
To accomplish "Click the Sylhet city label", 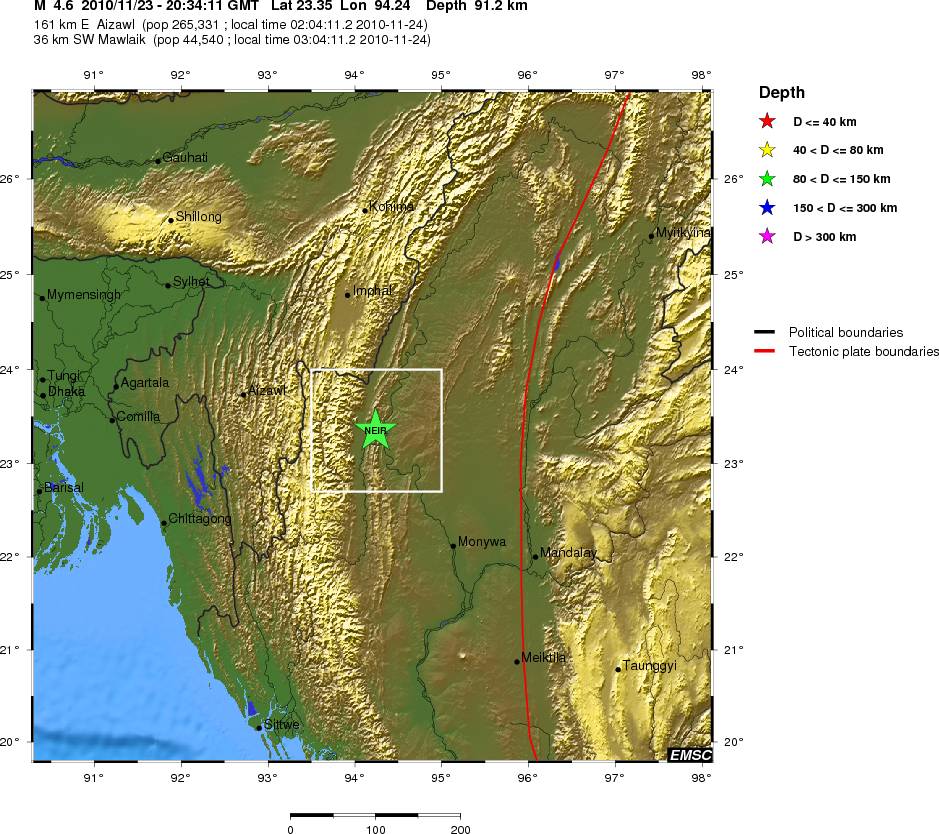I will 191,281.
